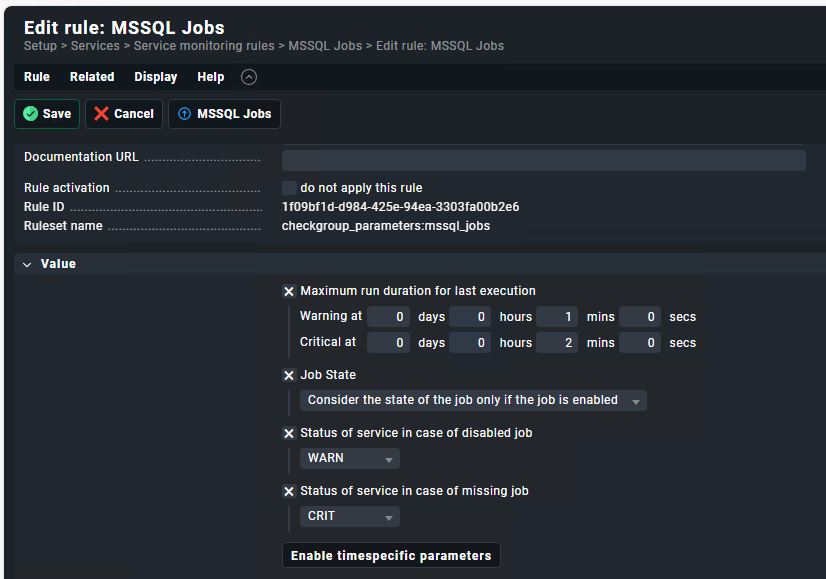The image size is (826, 579).
Task: Open the Job State consideration dropdown
Action: (x=473, y=400)
